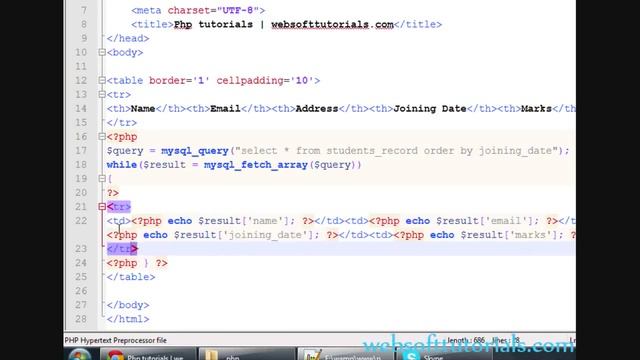This screenshot has width=640, height=360.
Task: Click the 'Email' header text on line 14
Action: click(225, 109)
